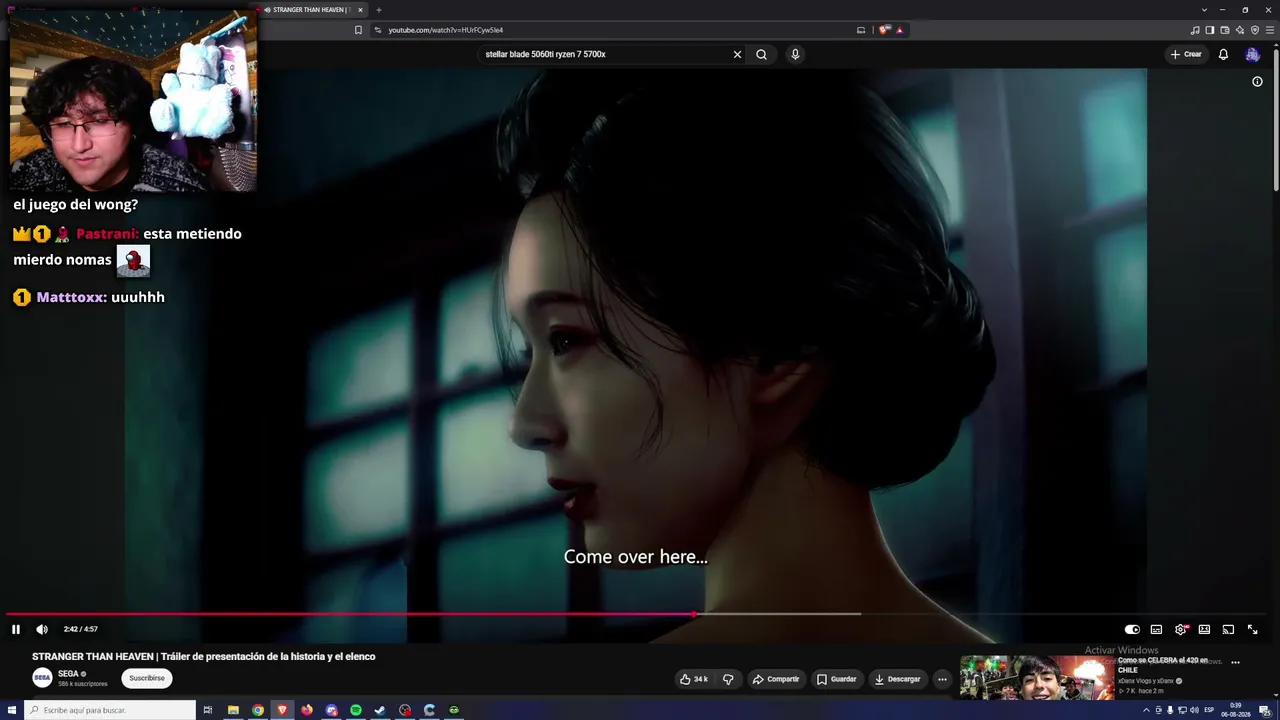The height and width of the screenshot is (720, 1280).
Task: Open Spotify from the taskbar
Action: (356, 710)
